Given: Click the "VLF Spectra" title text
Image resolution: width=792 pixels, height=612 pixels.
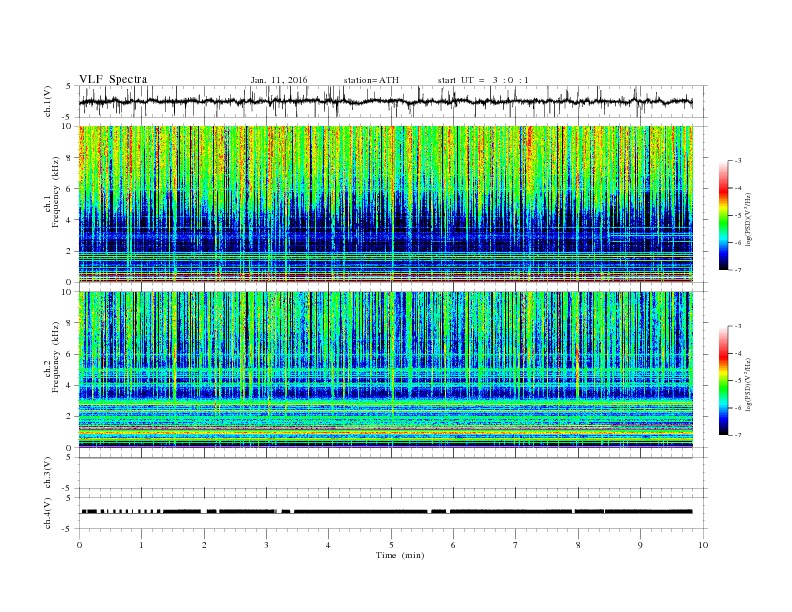Looking at the screenshot, I should pyautogui.click(x=113, y=79).
